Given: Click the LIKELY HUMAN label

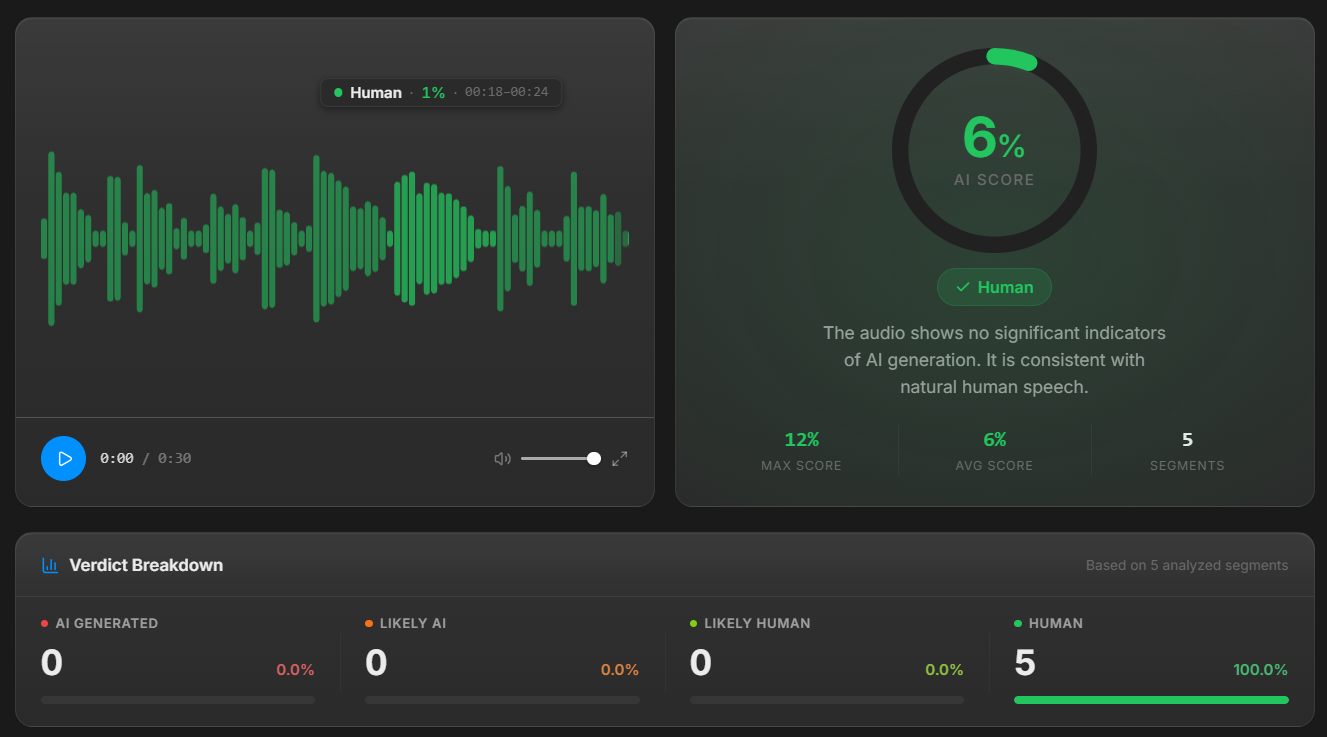Looking at the screenshot, I should point(757,623).
